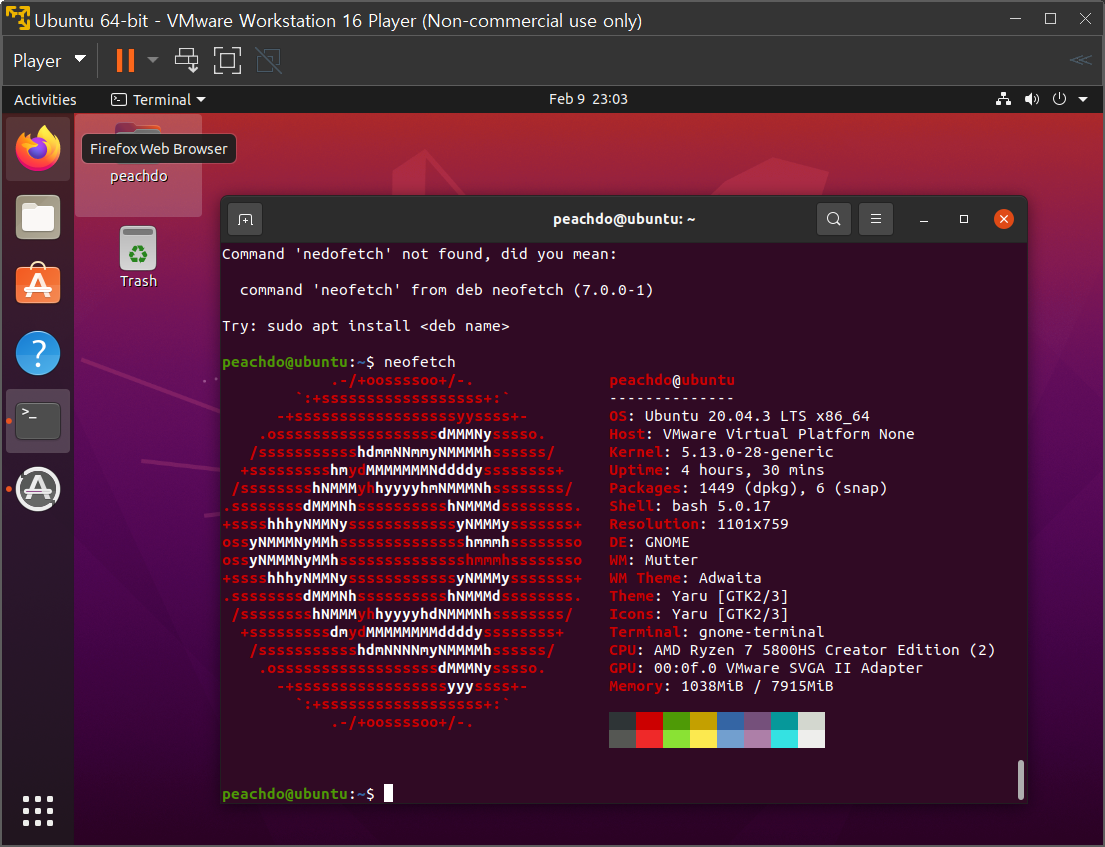Click the cyan color swatch in neofetch palette

click(x=784, y=721)
